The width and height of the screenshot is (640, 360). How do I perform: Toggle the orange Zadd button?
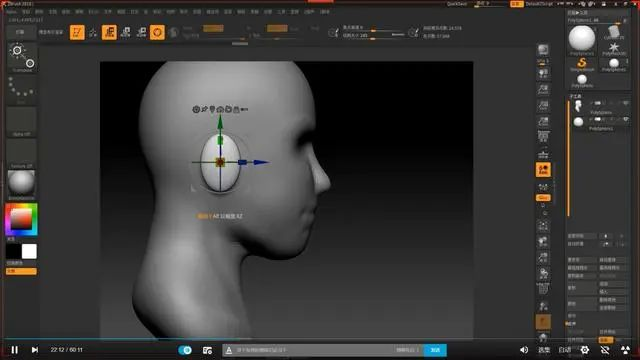(277, 28)
